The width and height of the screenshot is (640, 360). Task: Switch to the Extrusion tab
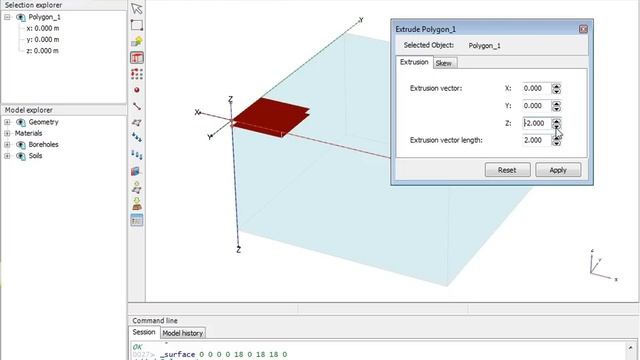click(x=414, y=62)
